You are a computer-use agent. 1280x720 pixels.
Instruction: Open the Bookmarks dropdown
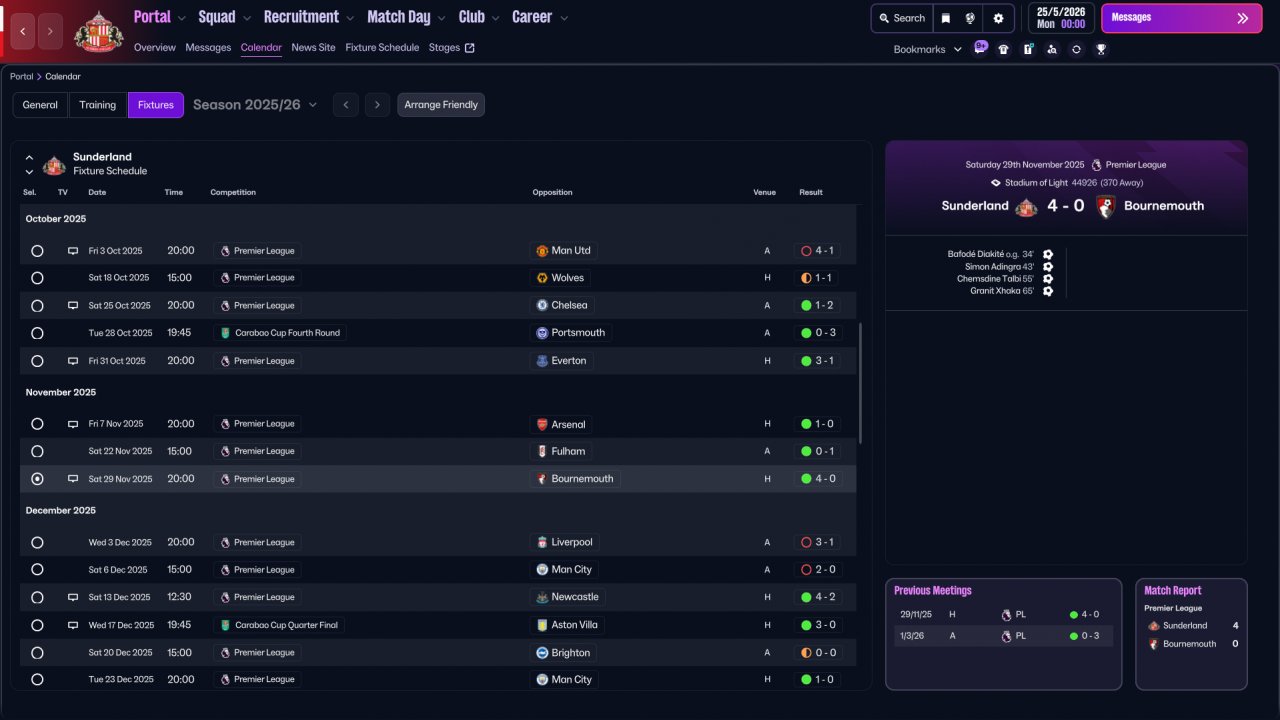click(928, 49)
